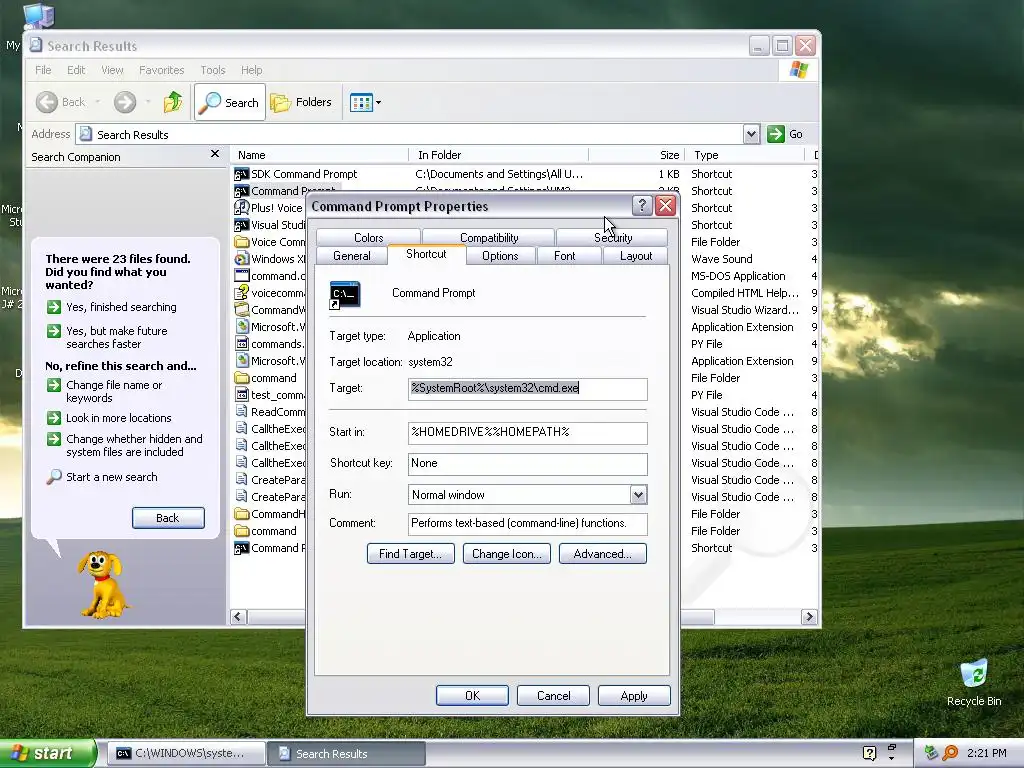Switch to the Layout tab
The height and width of the screenshot is (768, 1024).
tap(635, 256)
